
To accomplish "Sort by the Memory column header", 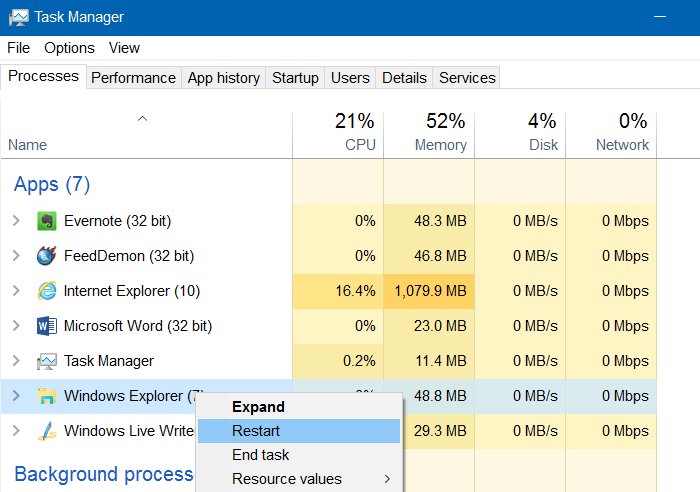I will tap(429, 135).
